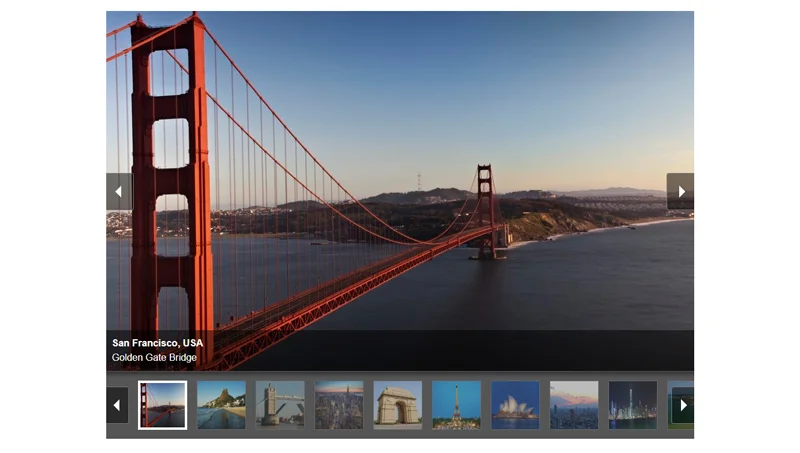Move the thumbnail strip backward with left arrow
Screen dimensions: 800x453
click(x=117, y=405)
